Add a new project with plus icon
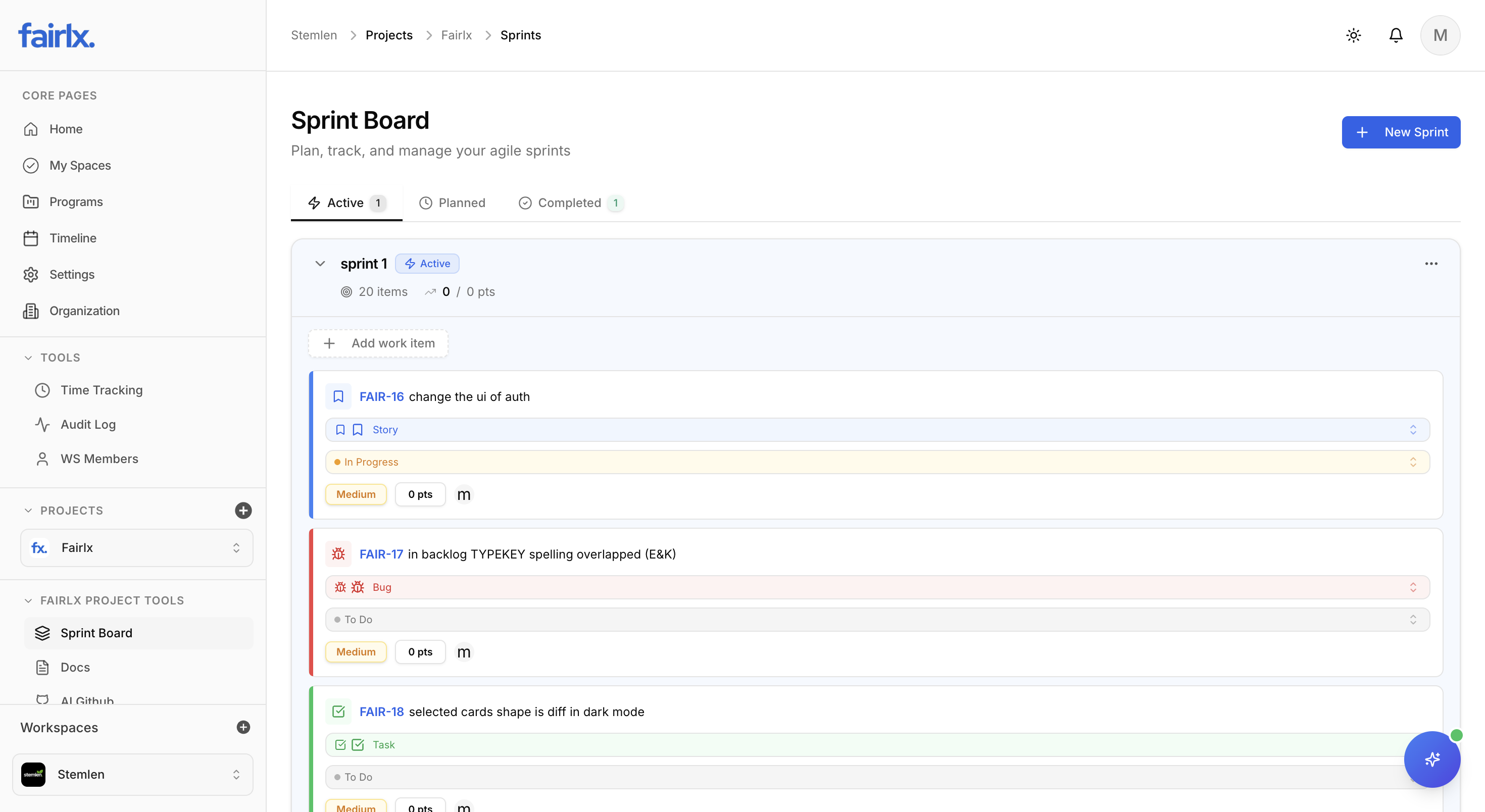Image resolution: width=1485 pixels, height=812 pixels. [243, 511]
